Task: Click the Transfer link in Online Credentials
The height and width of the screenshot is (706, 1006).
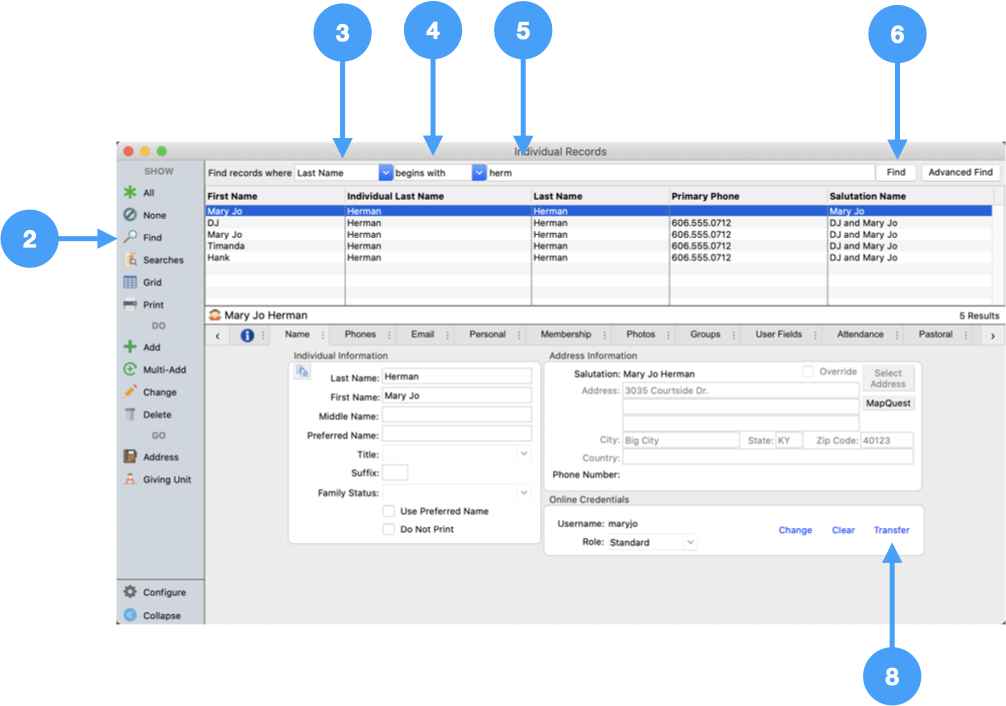Action: 891,530
